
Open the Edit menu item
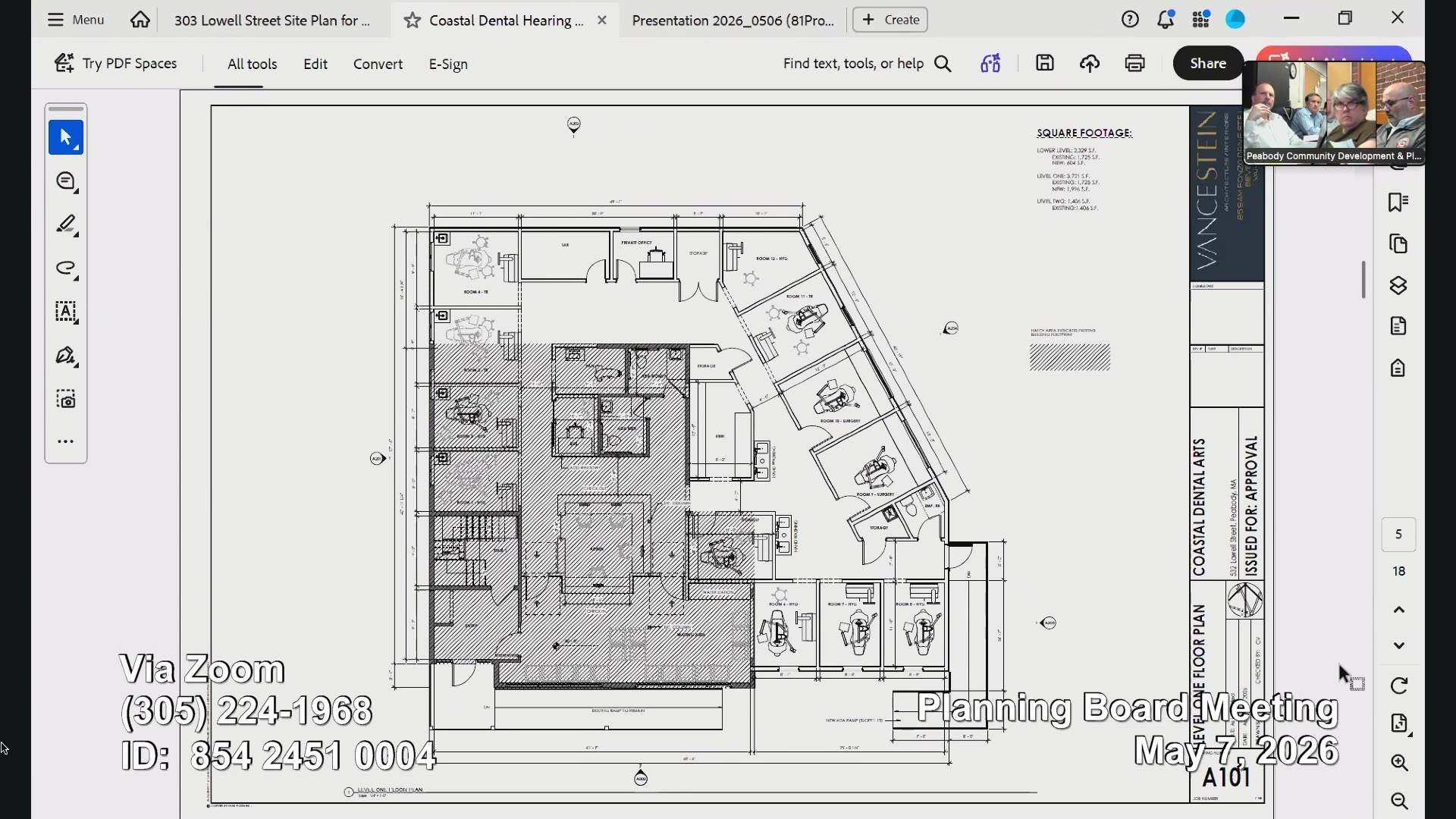tap(315, 64)
